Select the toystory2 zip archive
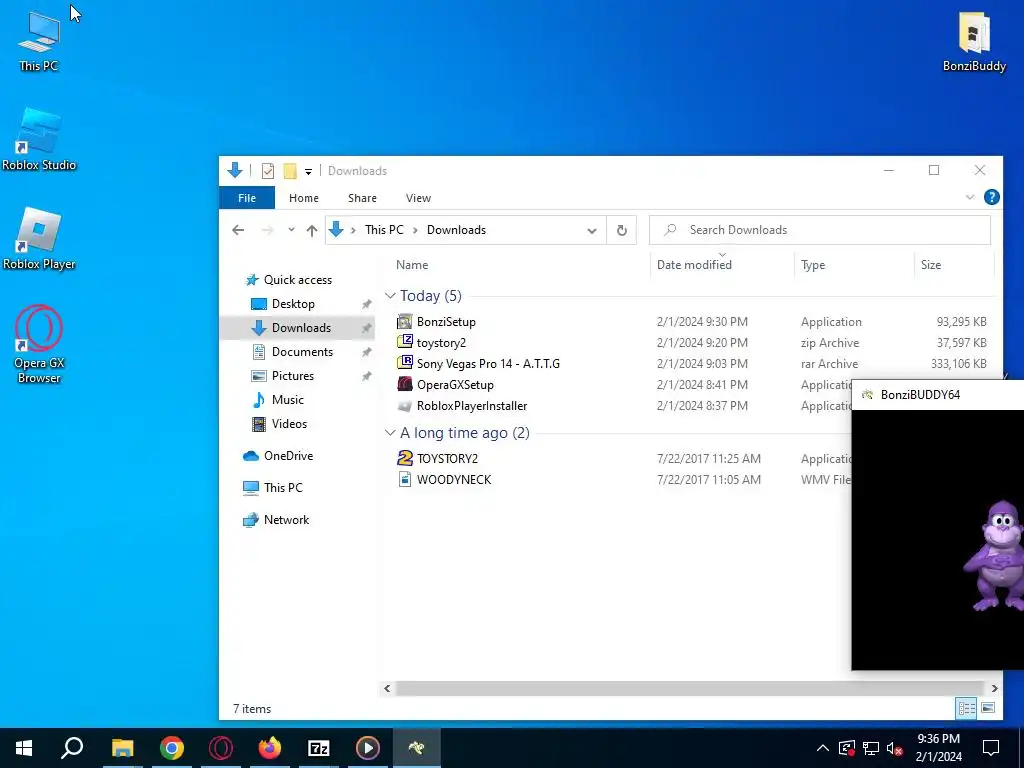This screenshot has width=1024, height=768. (441, 342)
